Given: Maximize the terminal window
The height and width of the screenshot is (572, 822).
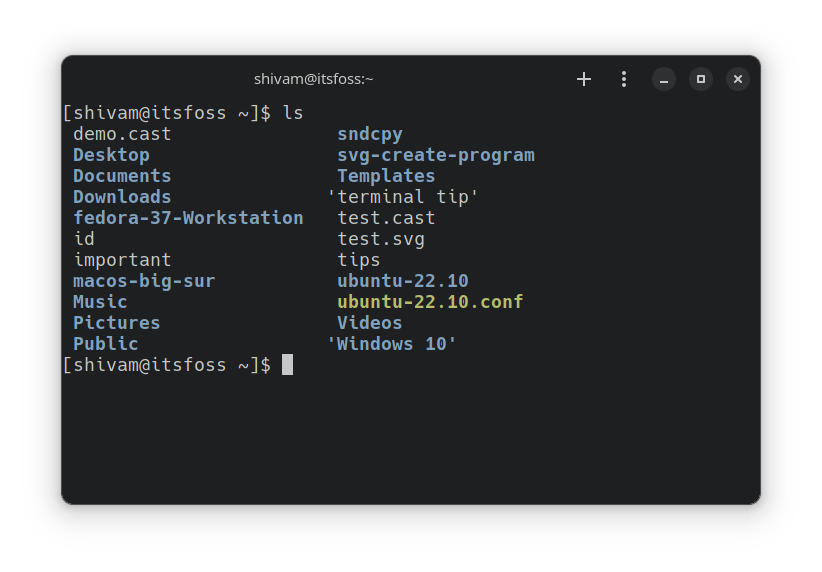Looking at the screenshot, I should pyautogui.click(x=701, y=79).
